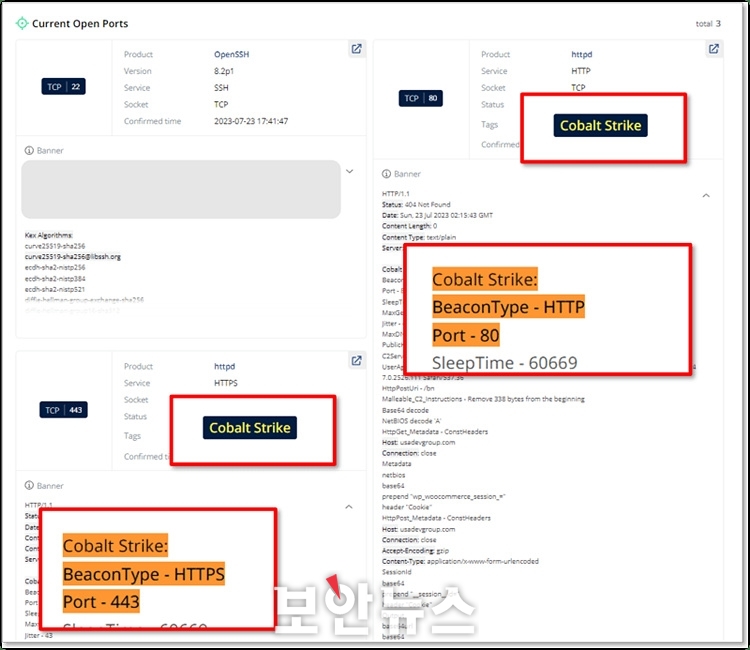Select 'Host: usadevgroup.com' under HttpPost_Metadata
The image size is (750, 650).
(x=419, y=529)
